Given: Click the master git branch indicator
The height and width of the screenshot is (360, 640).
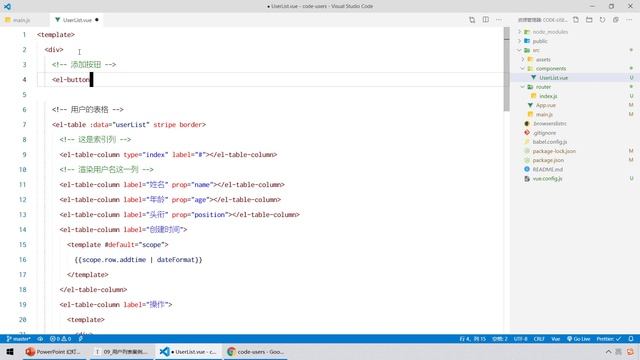Looking at the screenshot, I should [18, 339].
